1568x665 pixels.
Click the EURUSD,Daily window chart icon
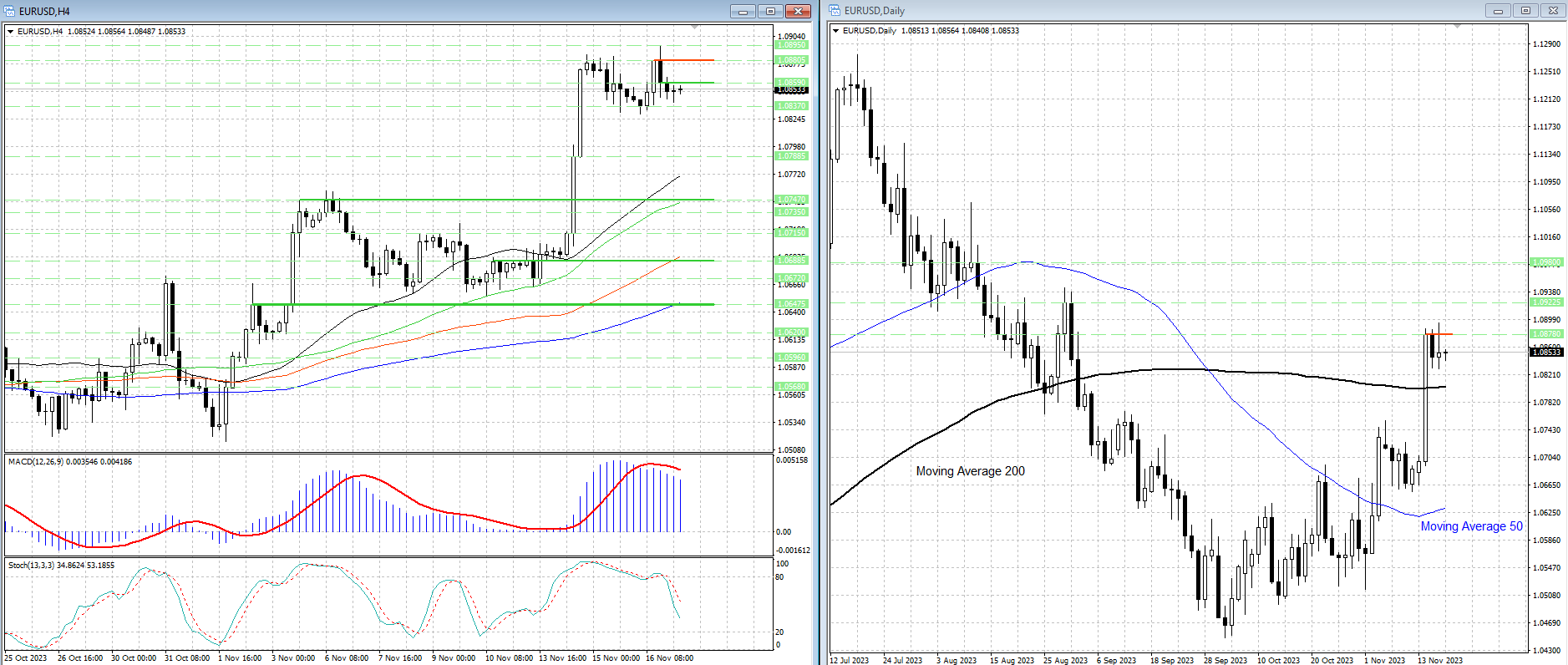click(835, 11)
